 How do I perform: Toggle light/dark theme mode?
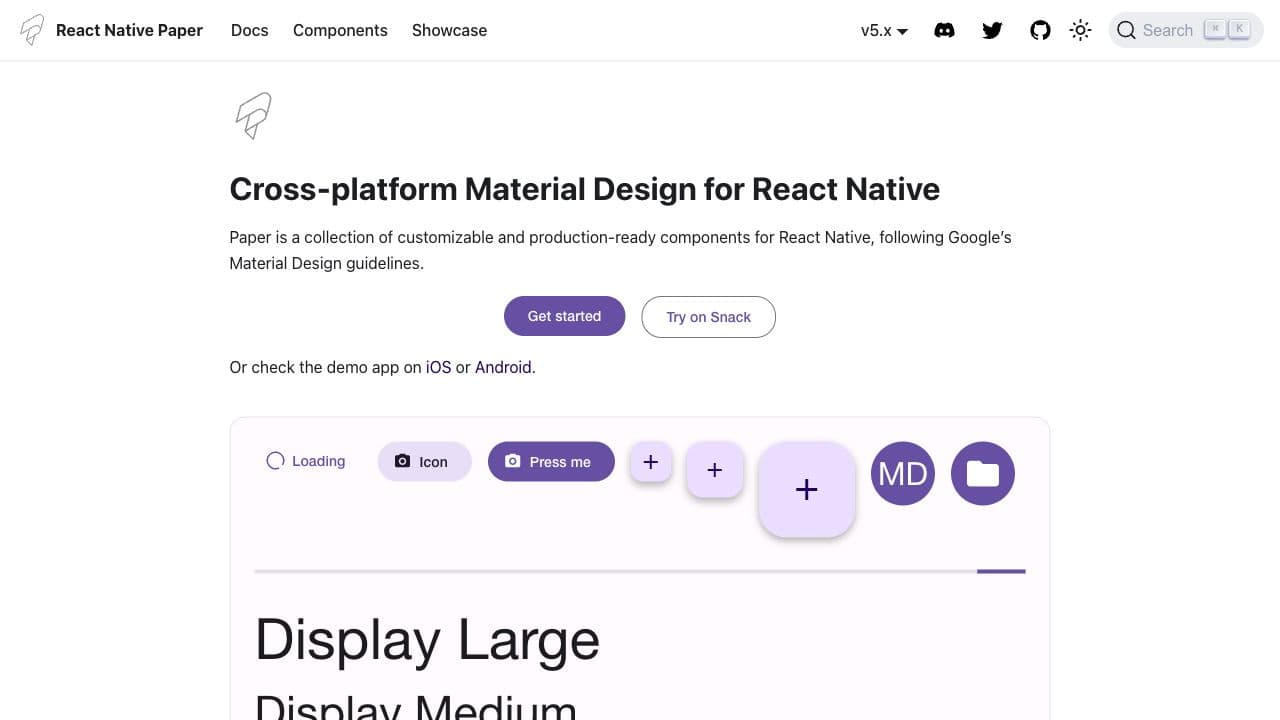[1080, 30]
